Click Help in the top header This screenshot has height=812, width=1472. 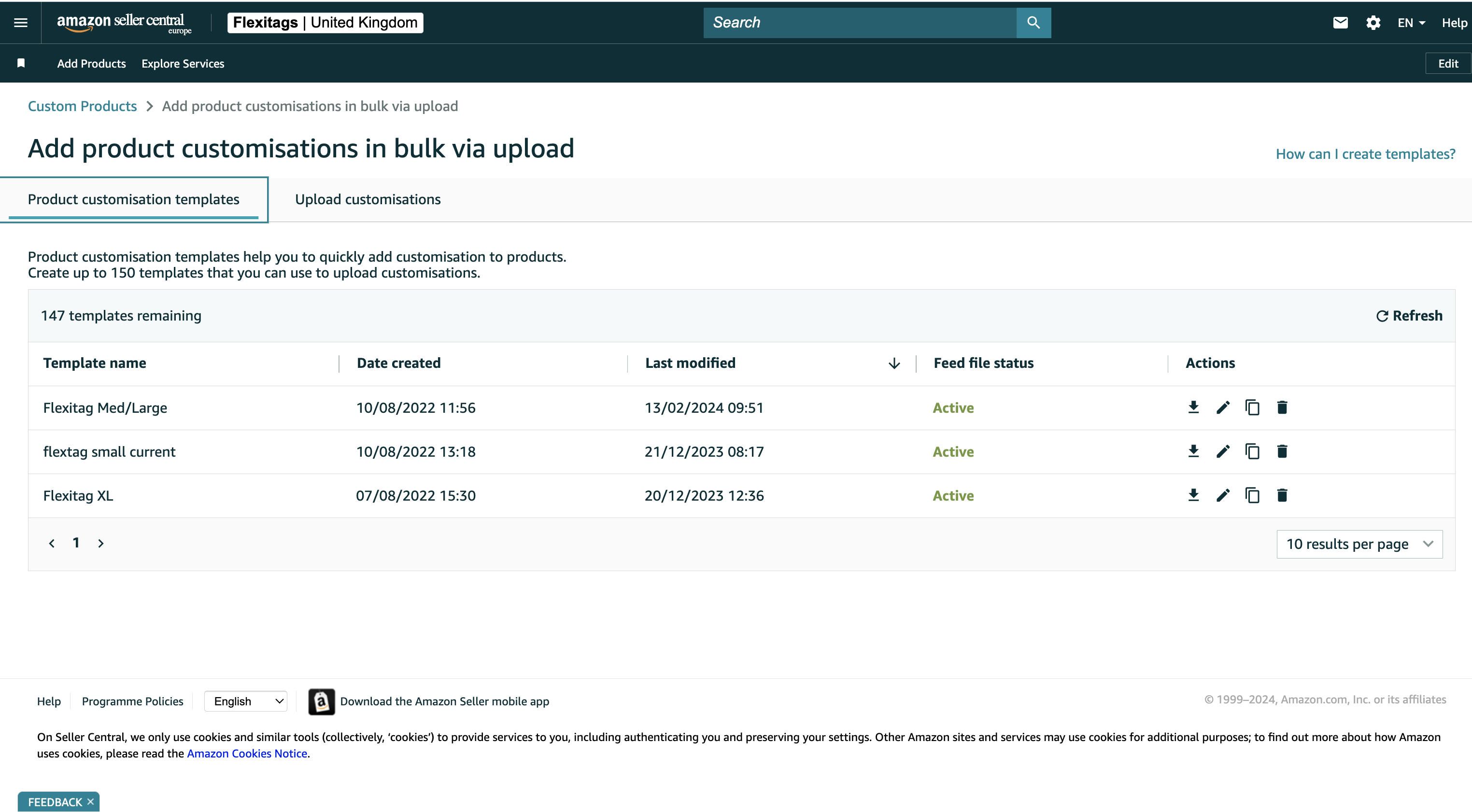(1454, 23)
